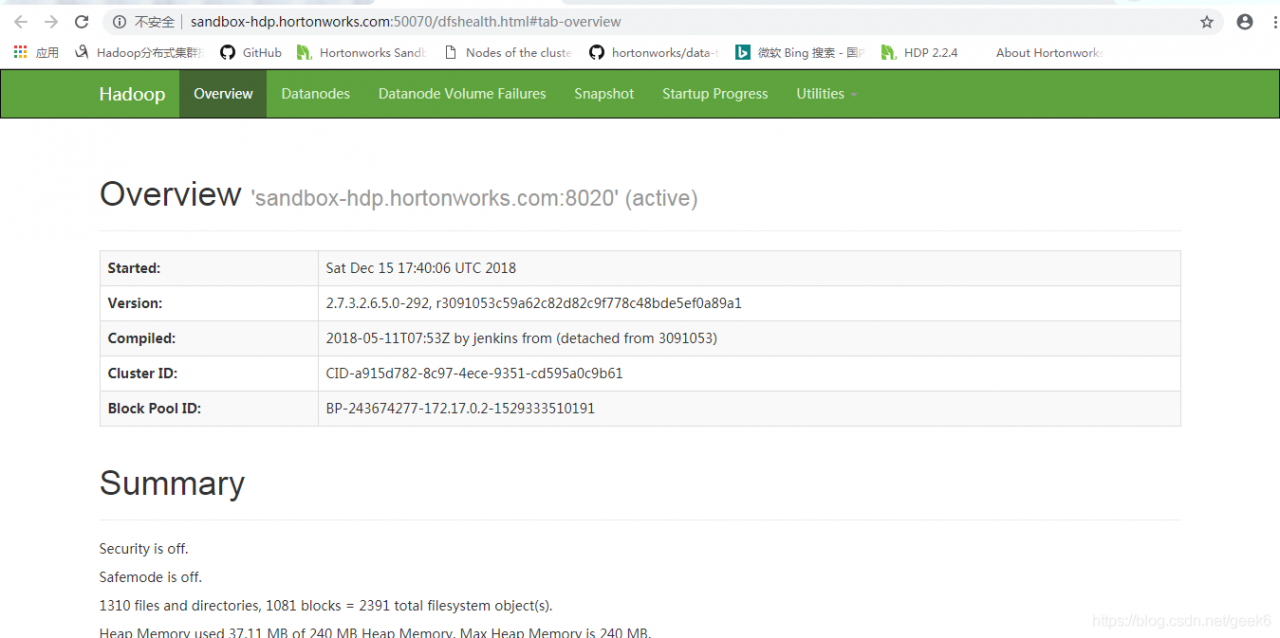Click the 'Safemode is off.' line

tap(151, 577)
